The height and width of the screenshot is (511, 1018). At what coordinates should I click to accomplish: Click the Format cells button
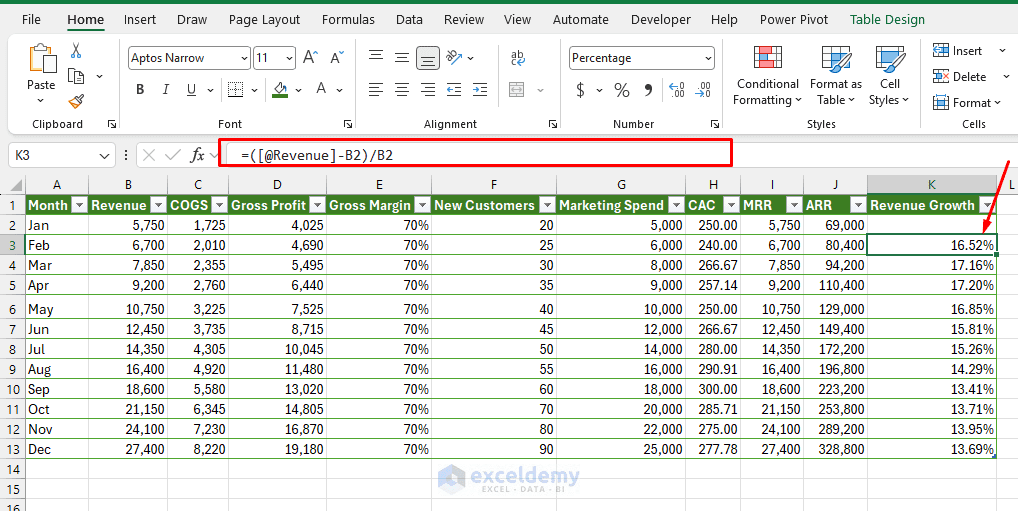967,103
